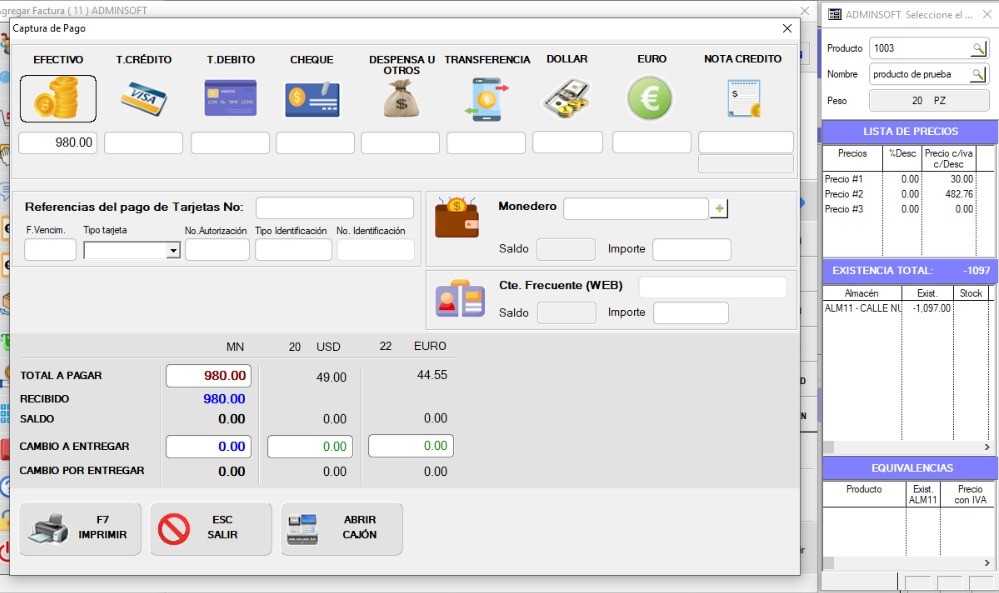Select the T.Debito purple card icon
Screen dimensions: 999x593
click(230, 99)
